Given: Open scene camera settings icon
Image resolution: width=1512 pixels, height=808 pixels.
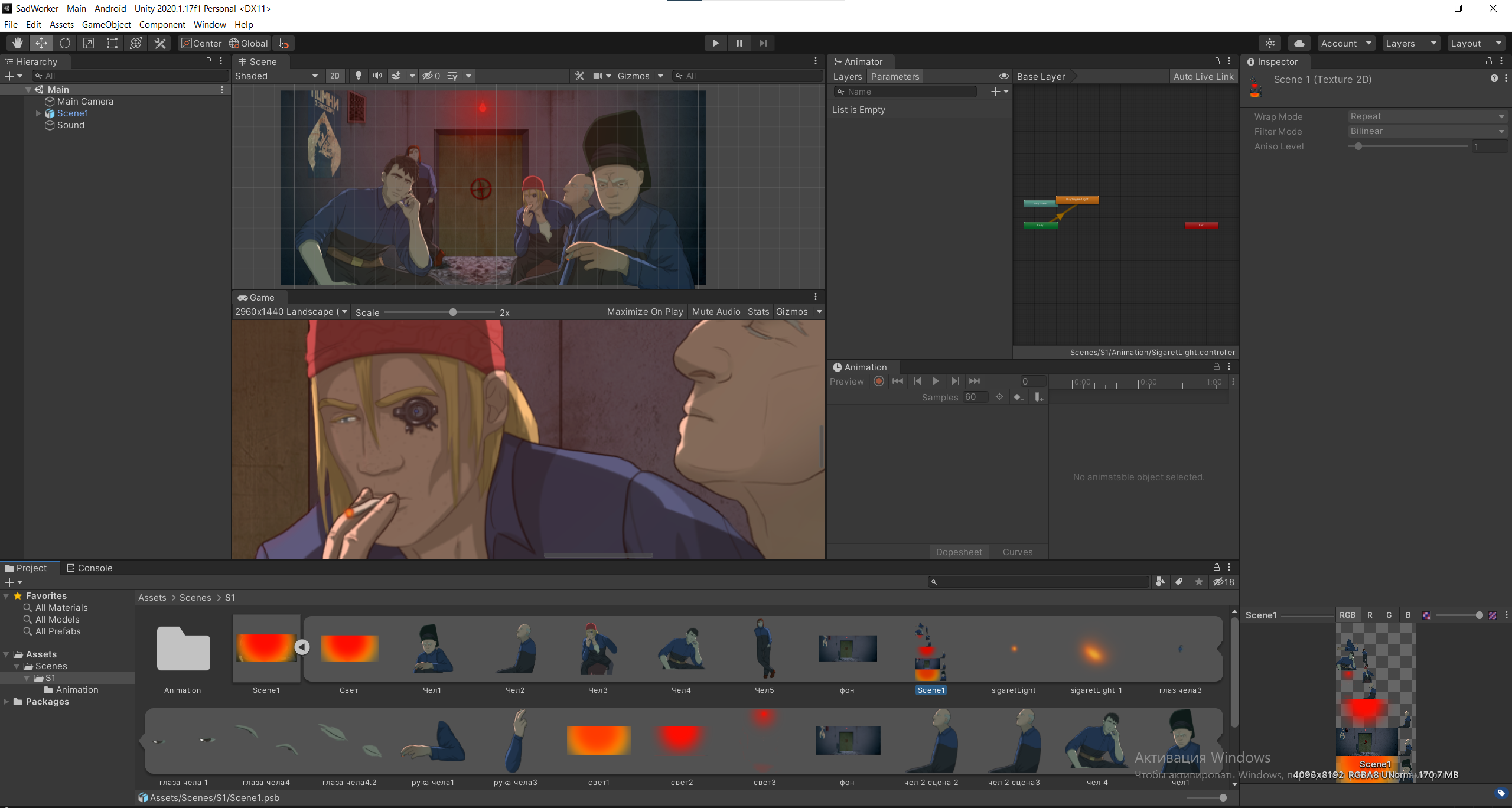Looking at the screenshot, I should click(x=598, y=76).
